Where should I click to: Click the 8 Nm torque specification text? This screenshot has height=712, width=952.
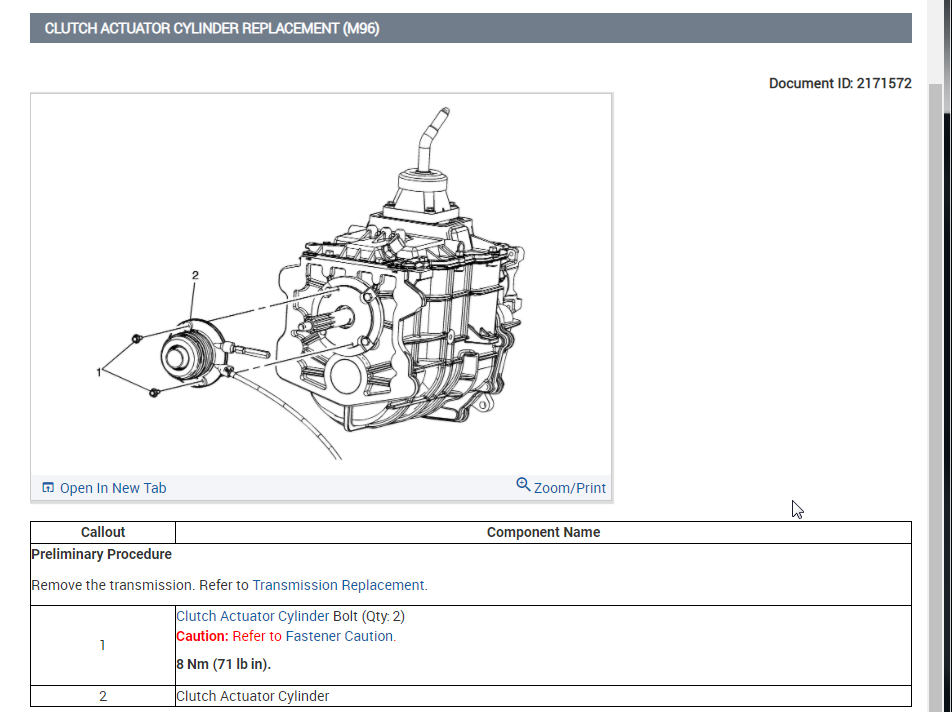click(x=224, y=664)
